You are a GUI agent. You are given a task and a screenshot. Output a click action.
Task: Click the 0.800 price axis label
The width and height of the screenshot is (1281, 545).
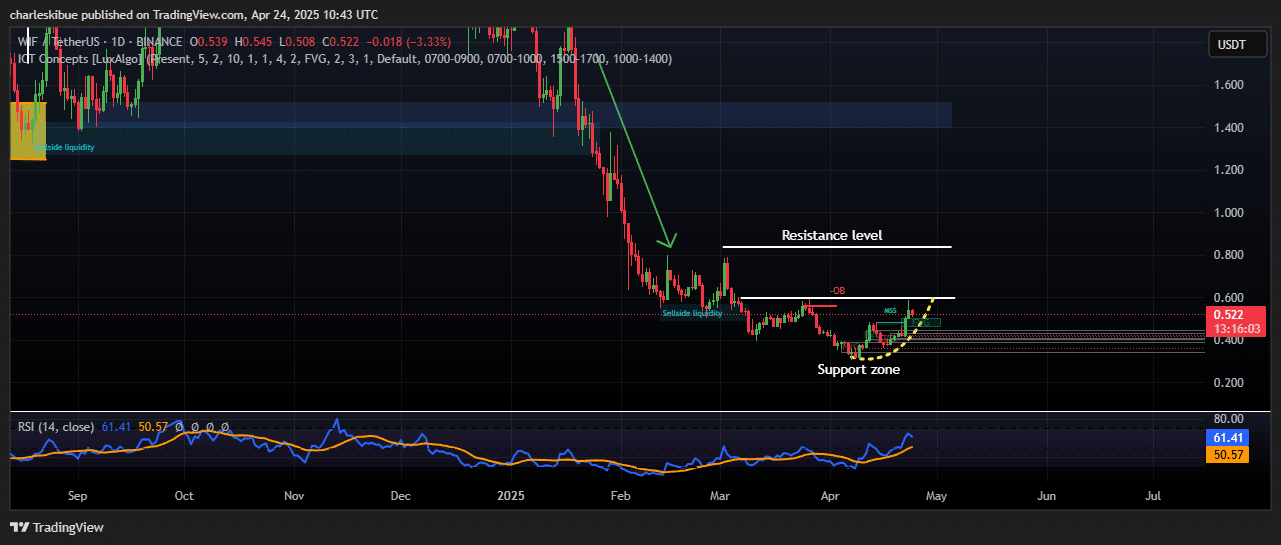click(x=1227, y=255)
